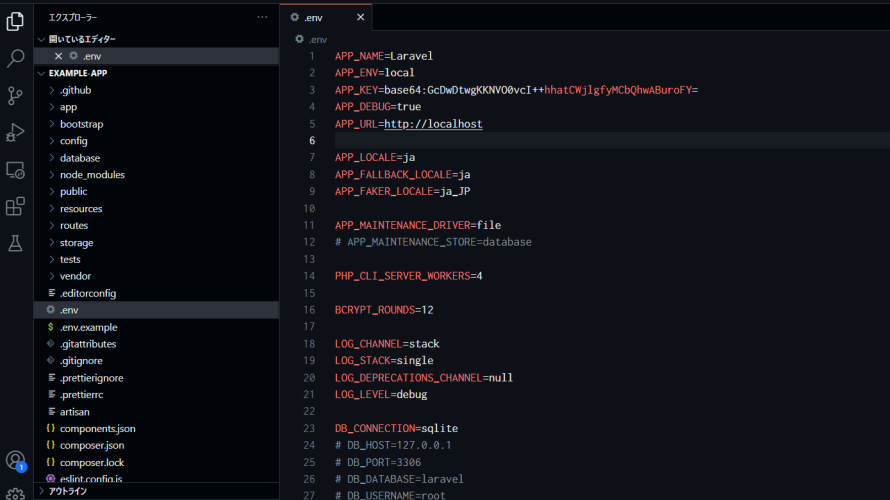Select .env file in the tree
Screen dimensions: 890x500
point(157,310)
